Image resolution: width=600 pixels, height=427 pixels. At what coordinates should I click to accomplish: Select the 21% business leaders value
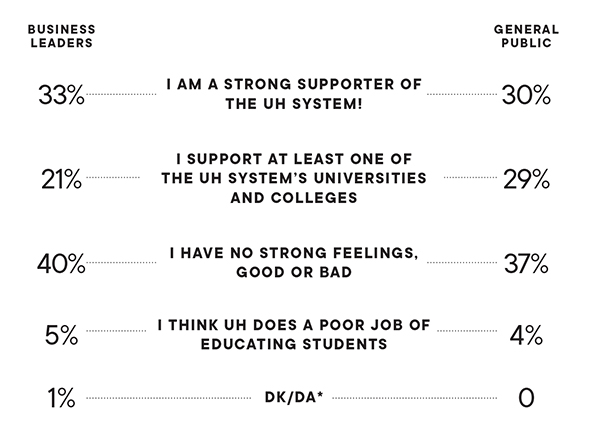coord(61,179)
